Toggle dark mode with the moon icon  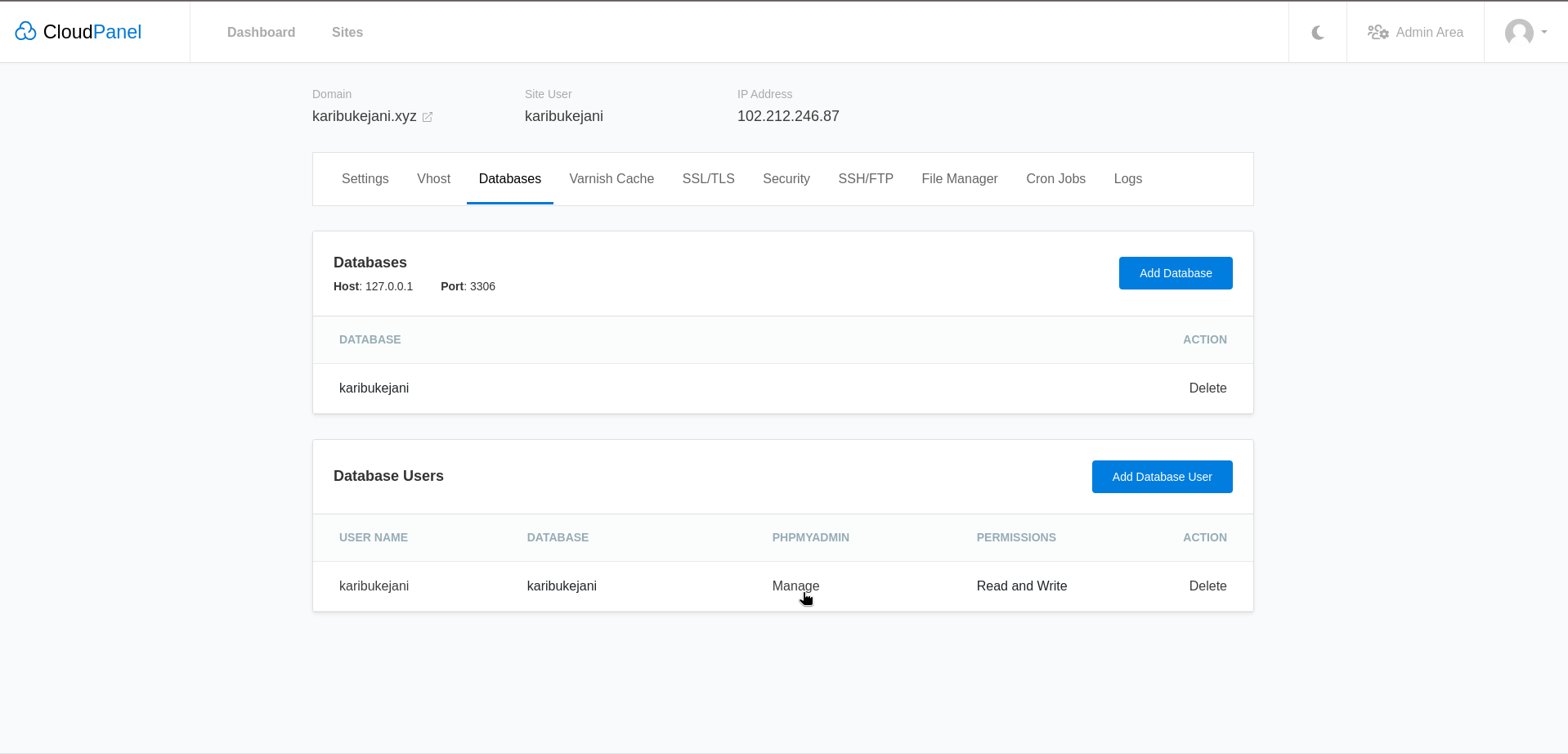click(x=1317, y=32)
